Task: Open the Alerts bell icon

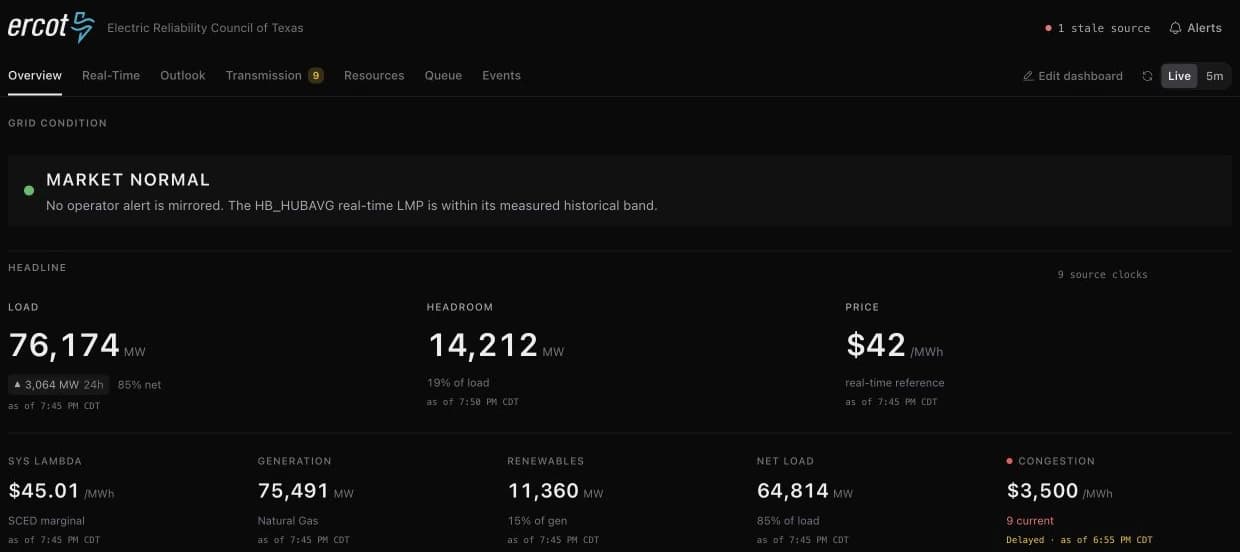Action: (x=1175, y=28)
